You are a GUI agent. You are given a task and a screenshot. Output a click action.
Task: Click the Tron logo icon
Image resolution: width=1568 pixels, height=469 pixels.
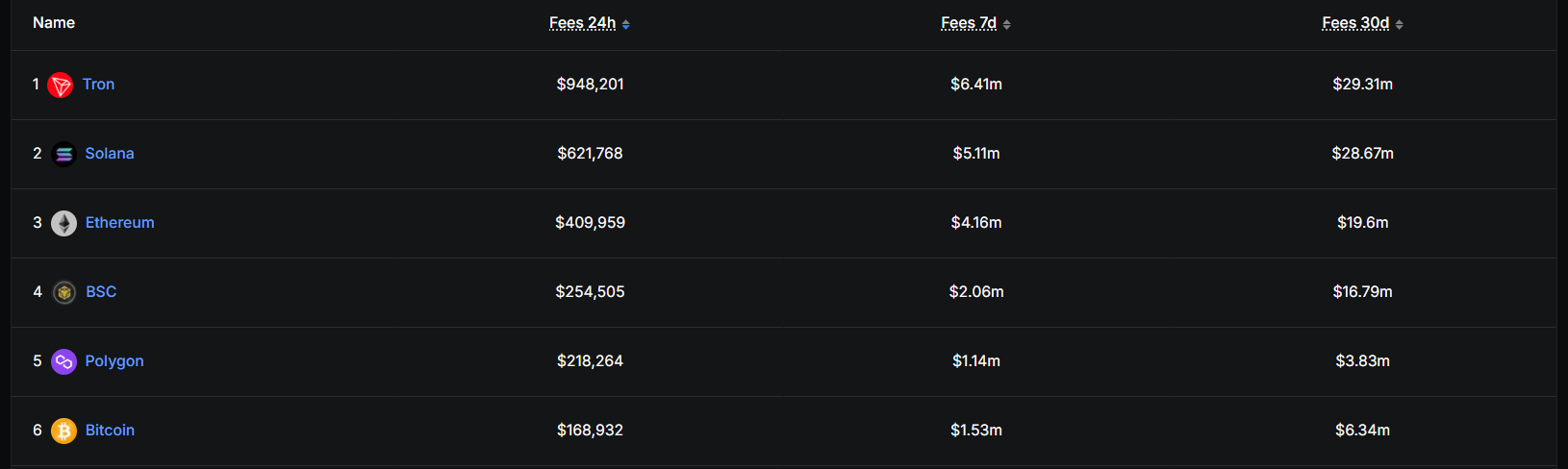tap(60, 86)
